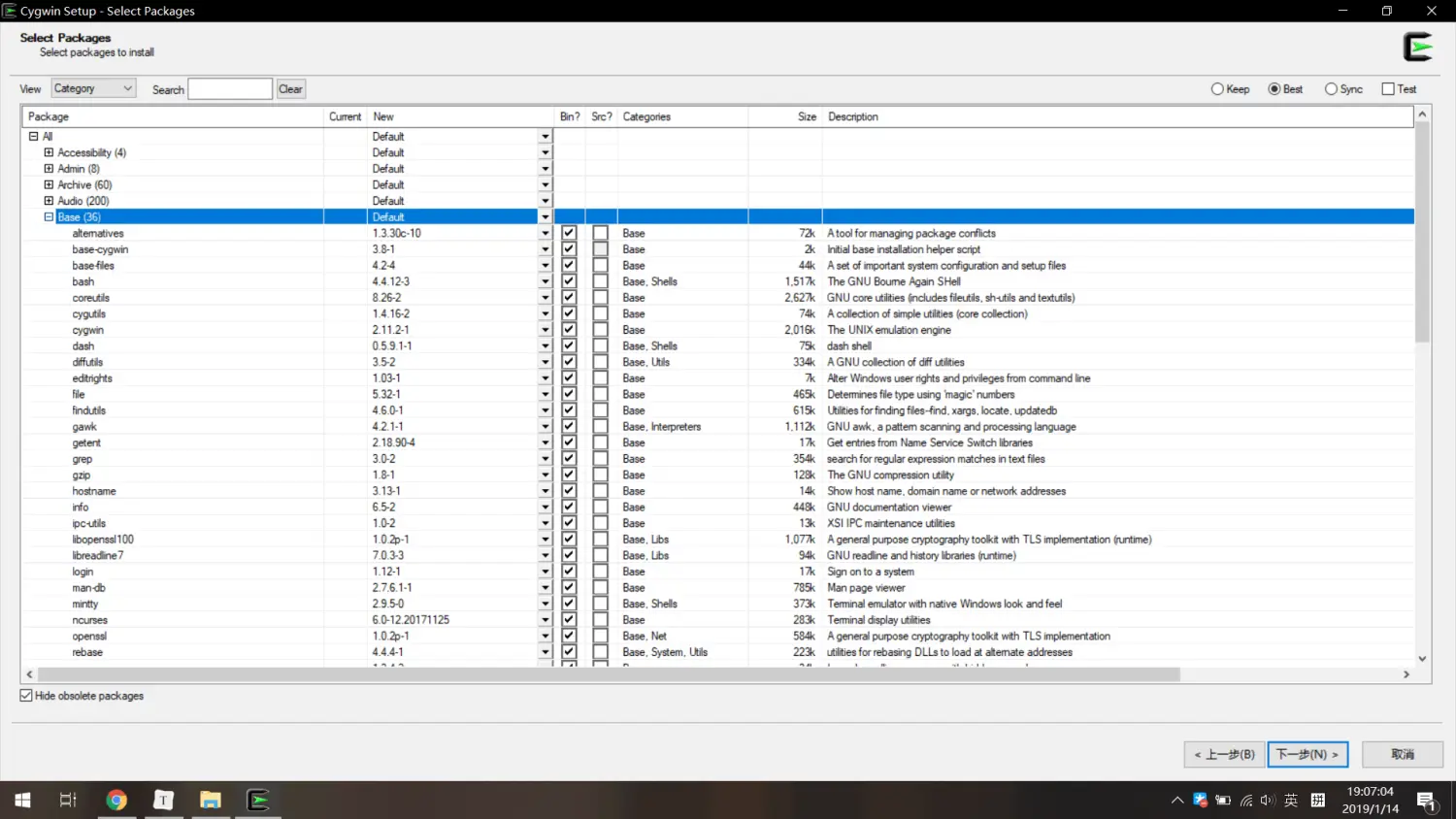The image size is (1456, 819).
Task: Click the Size column header
Action: point(785,116)
